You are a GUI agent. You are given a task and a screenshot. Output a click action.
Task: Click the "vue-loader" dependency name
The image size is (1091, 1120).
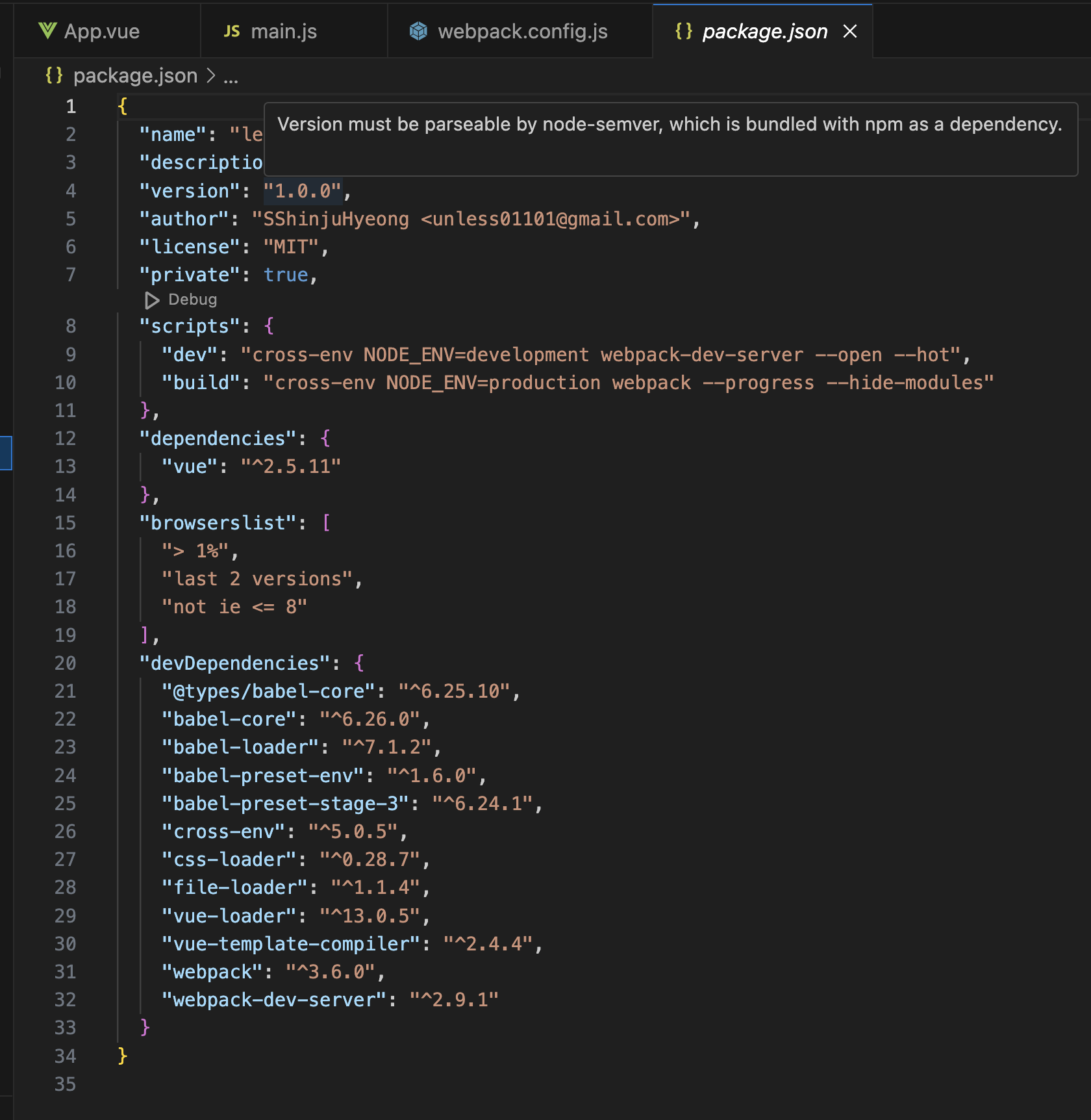[229, 916]
